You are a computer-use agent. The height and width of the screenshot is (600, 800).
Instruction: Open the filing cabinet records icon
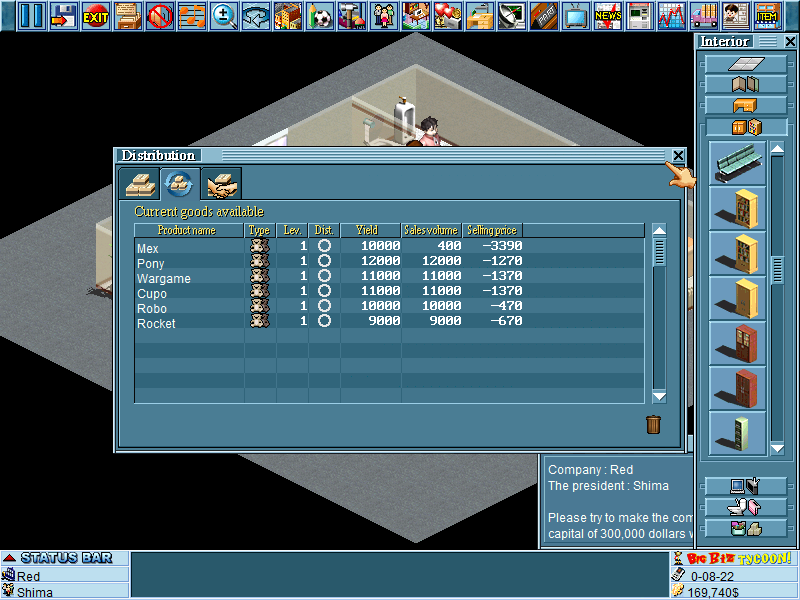128,16
